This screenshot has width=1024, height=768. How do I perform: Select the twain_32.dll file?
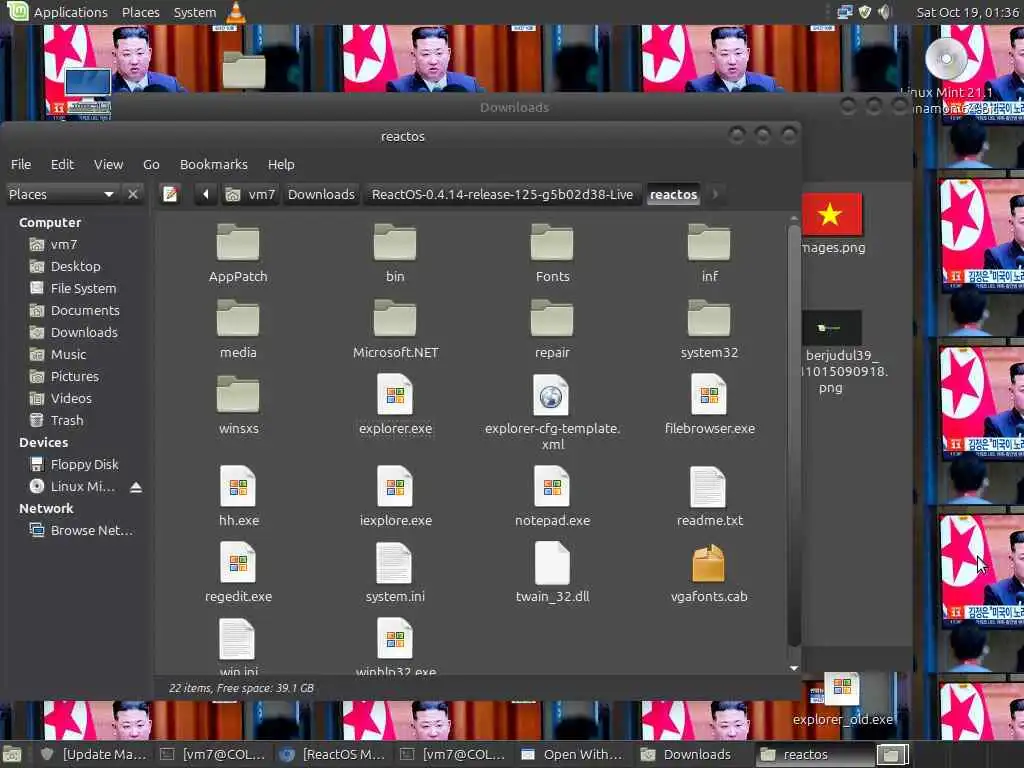pos(552,573)
